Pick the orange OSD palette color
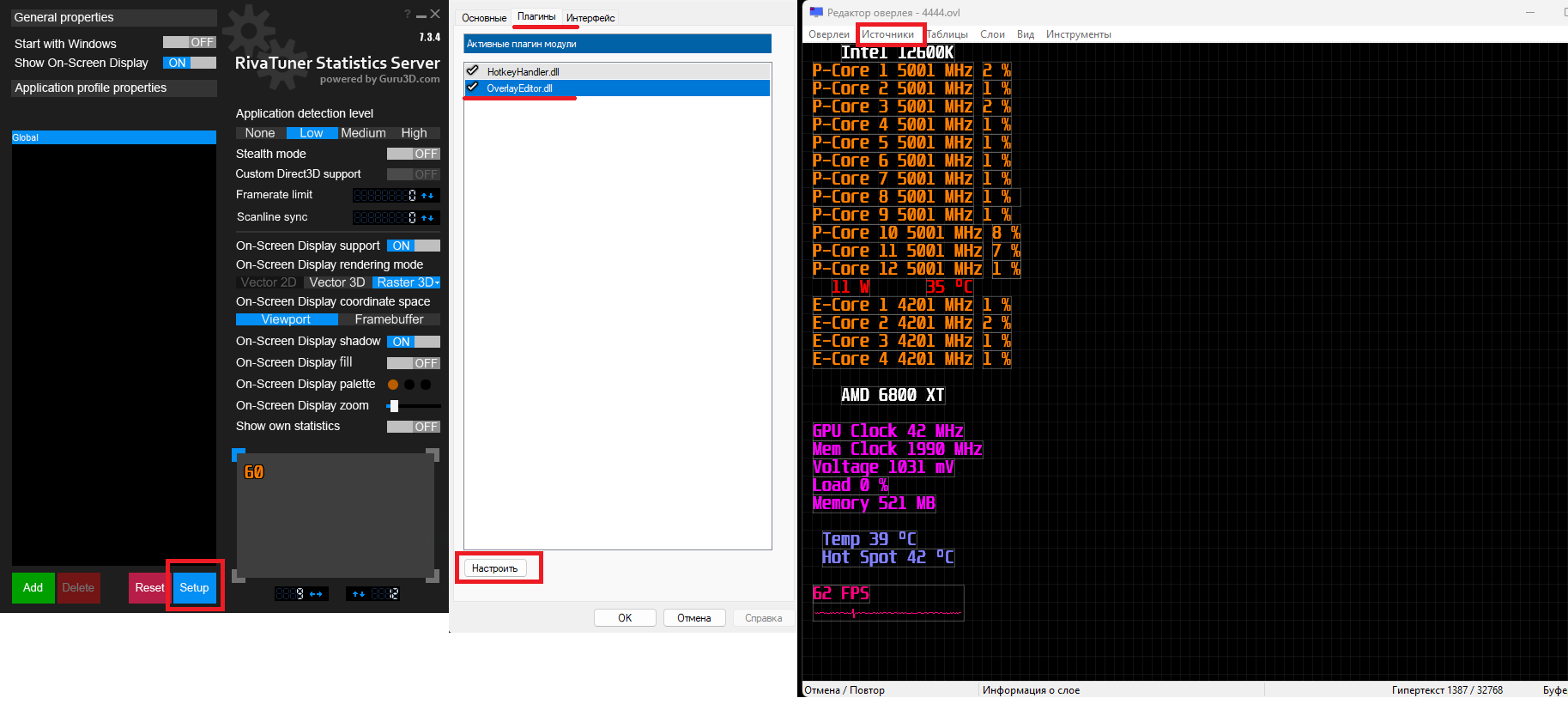Image resolution: width=1568 pixels, height=704 pixels. coord(393,385)
